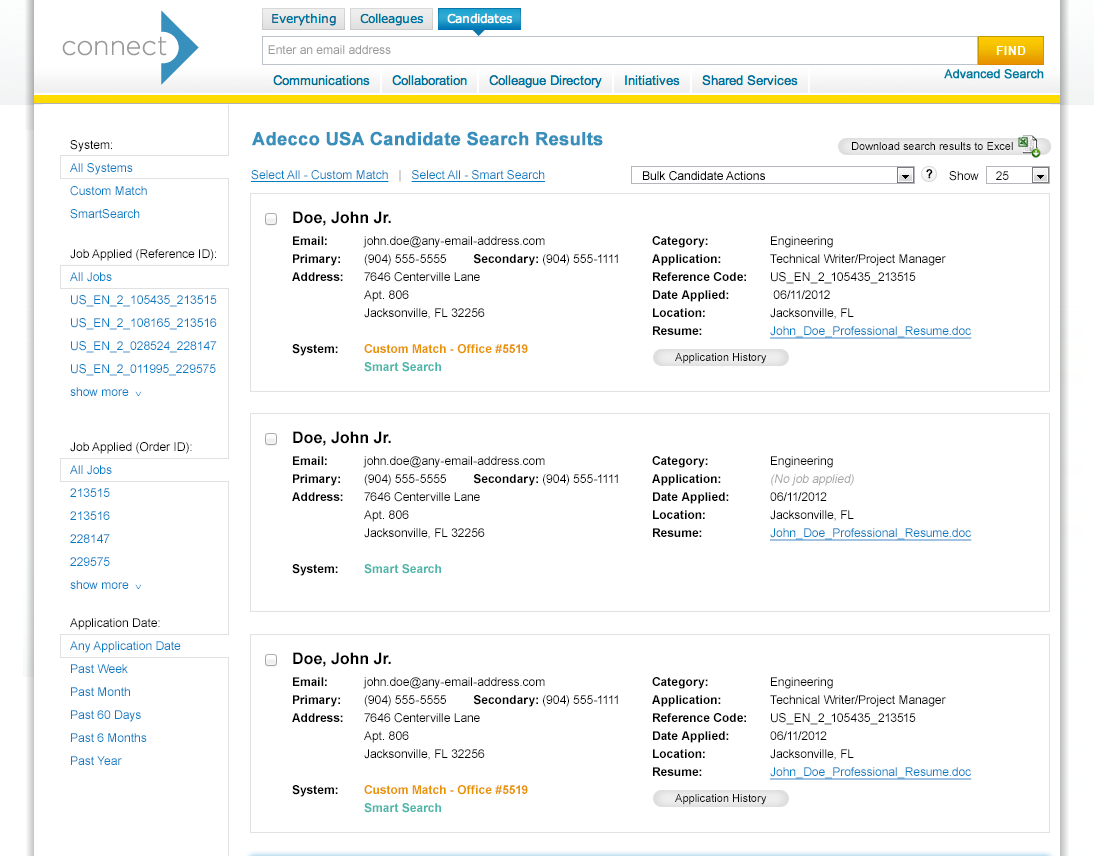Open Application History for the third candidate

[721, 798]
